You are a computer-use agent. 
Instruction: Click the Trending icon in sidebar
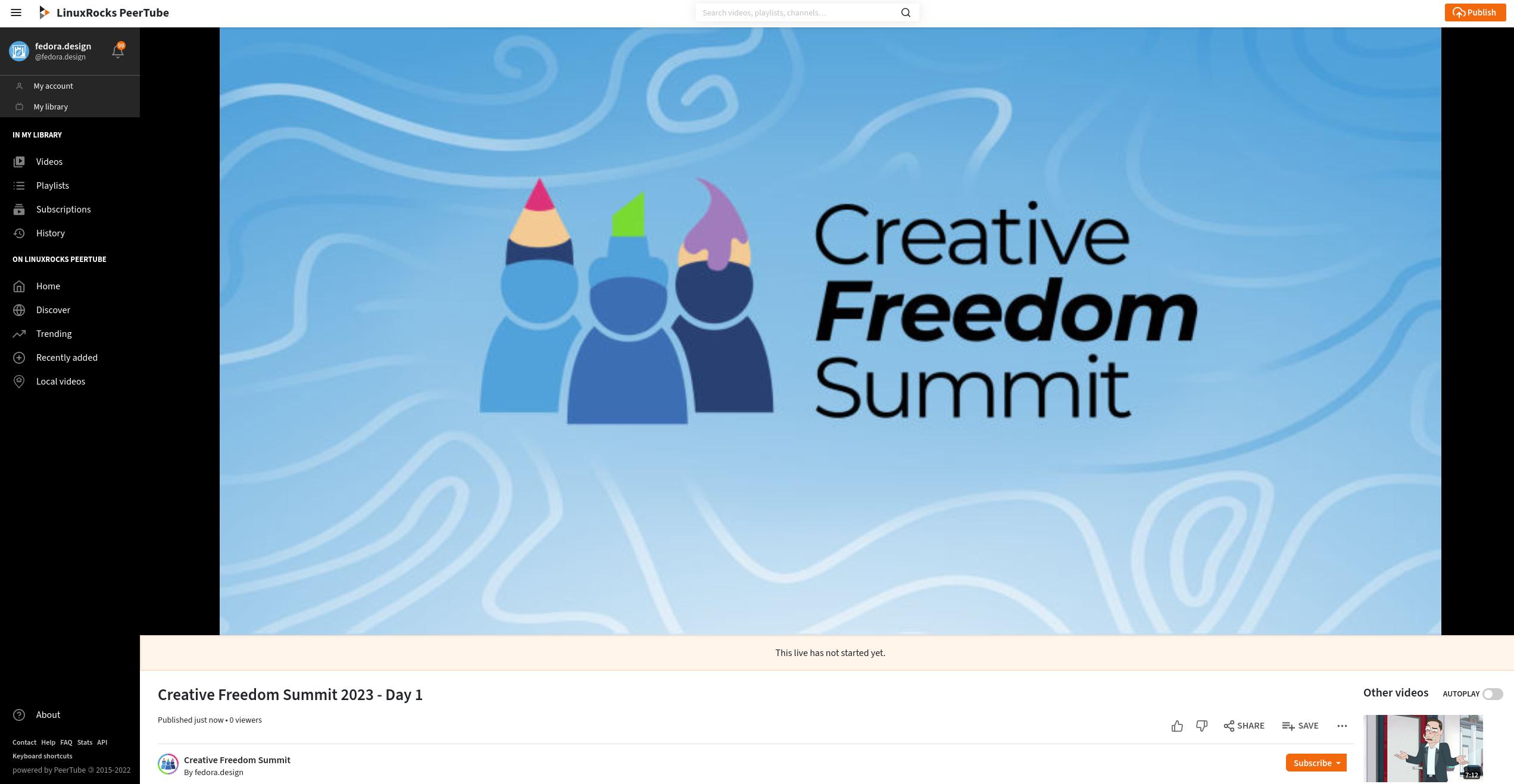click(19, 334)
